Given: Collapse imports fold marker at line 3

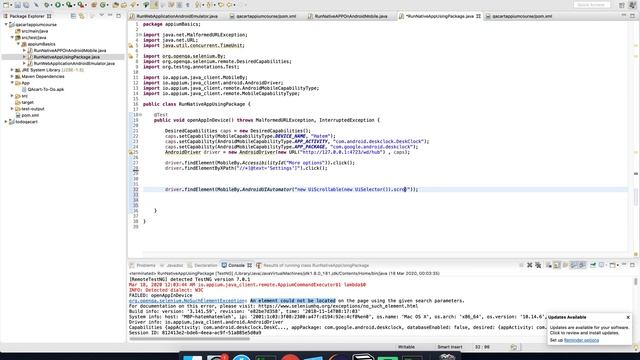Looking at the screenshot, I should coord(140,35).
